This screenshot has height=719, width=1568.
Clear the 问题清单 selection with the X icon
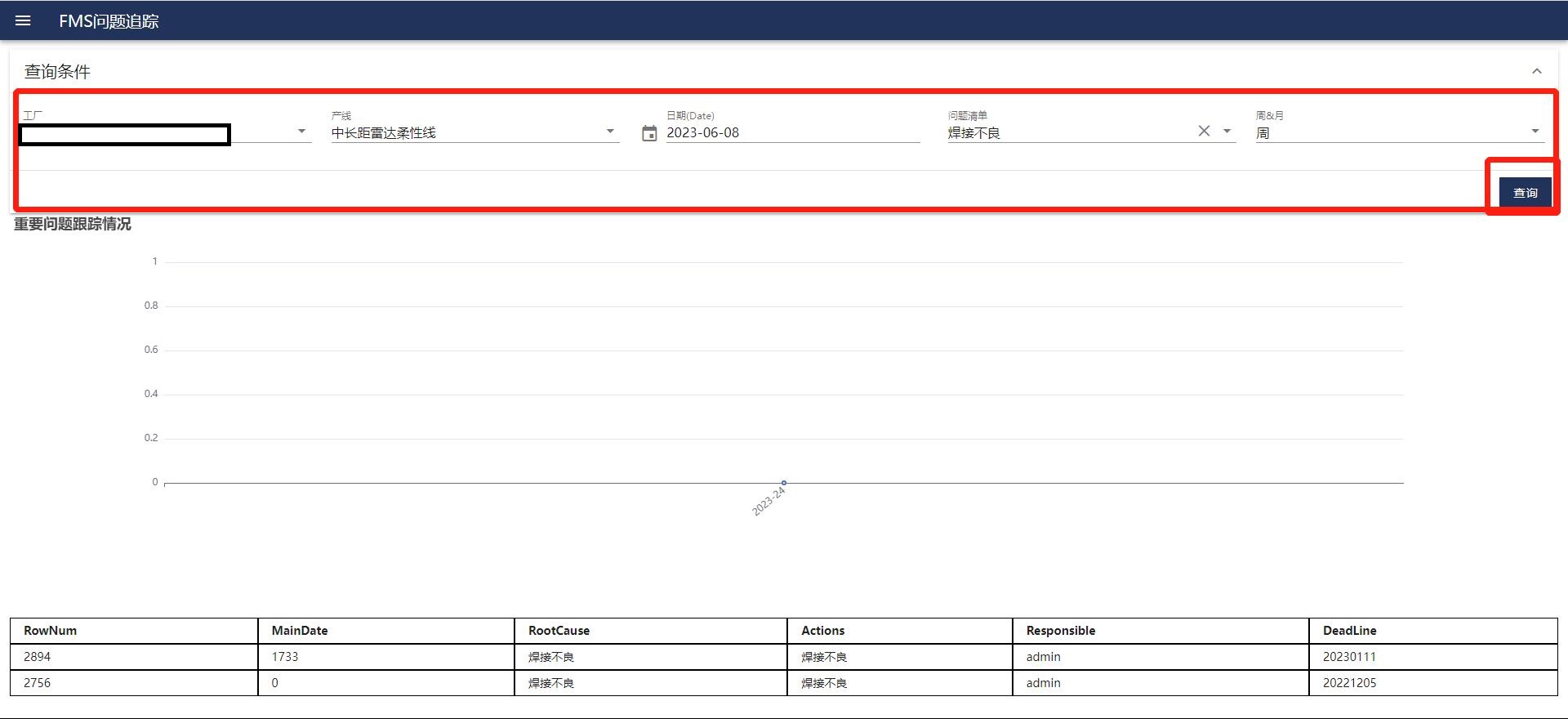tap(1204, 131)
